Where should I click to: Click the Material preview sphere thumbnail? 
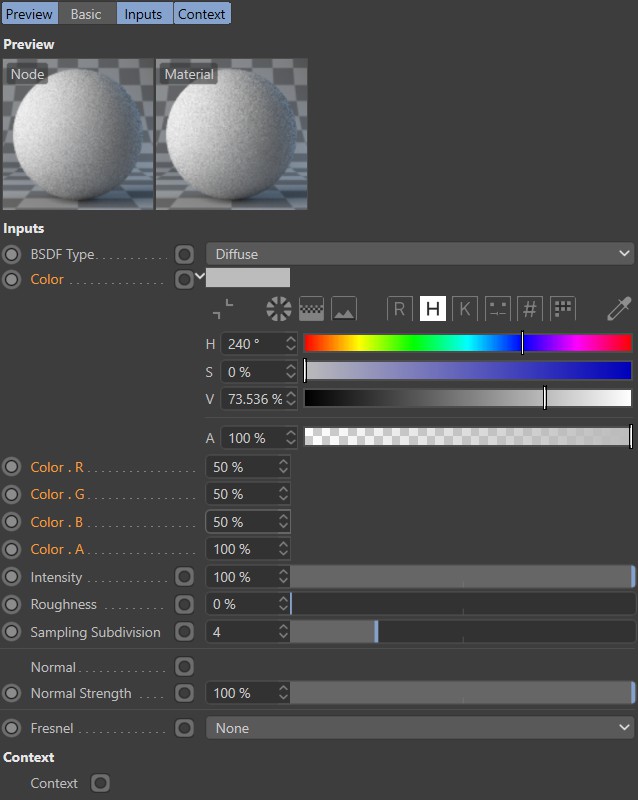point(232,134)
